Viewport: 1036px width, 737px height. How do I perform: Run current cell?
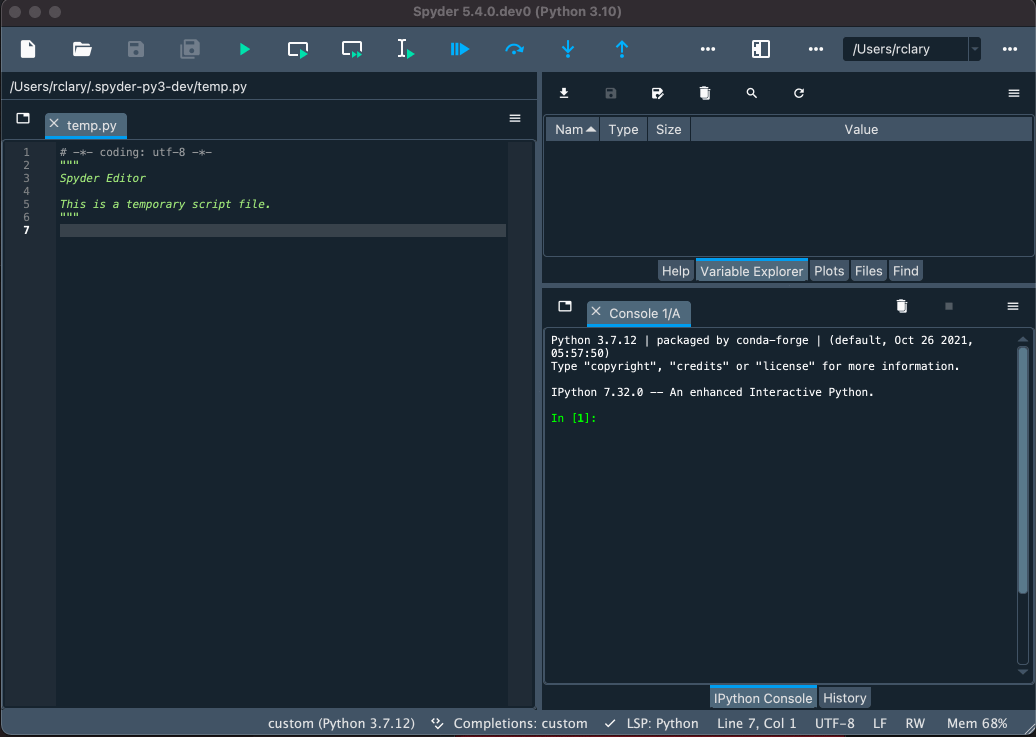click(x=298, y=50)
